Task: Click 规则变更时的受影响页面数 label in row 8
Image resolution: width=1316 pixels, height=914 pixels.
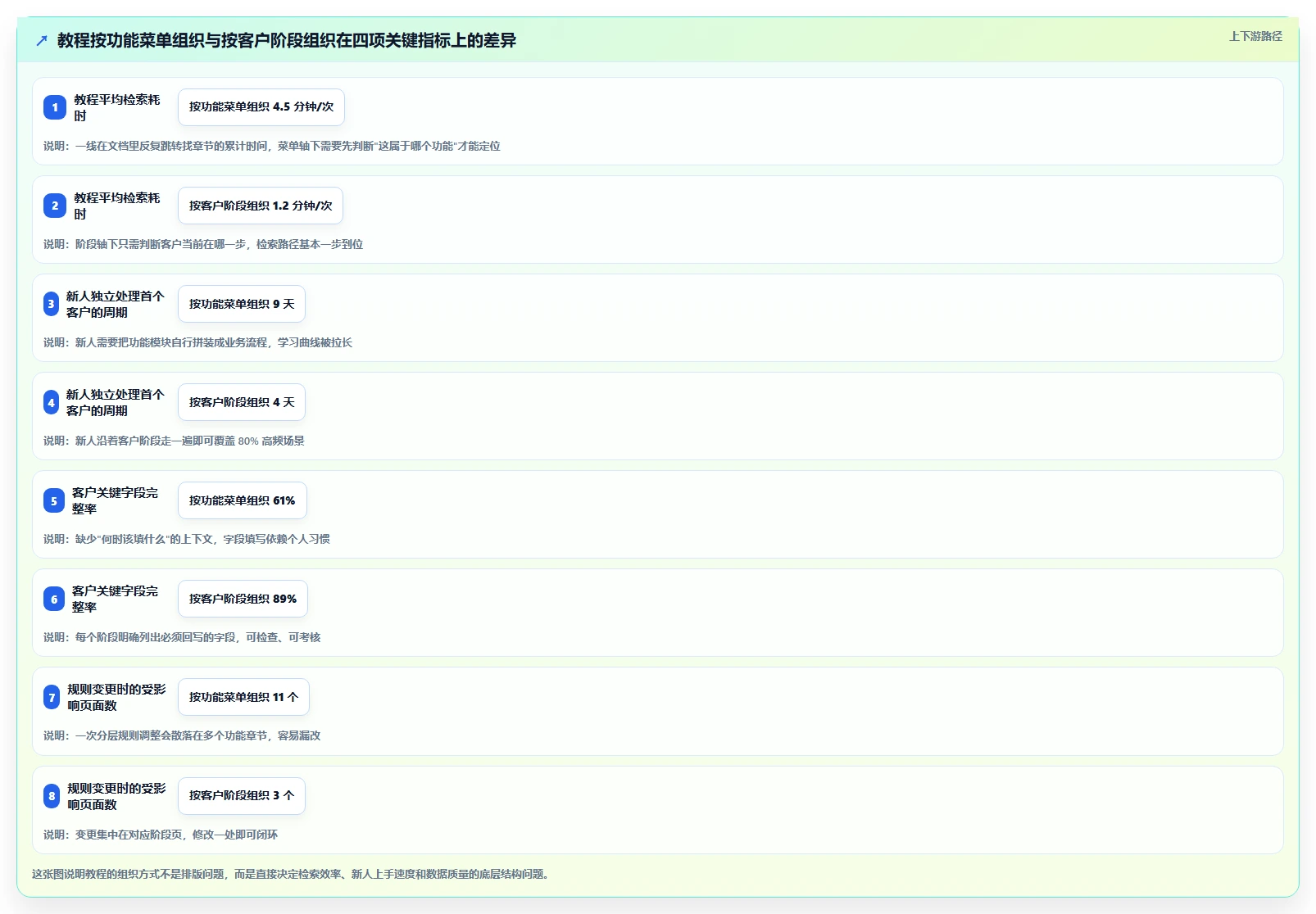Action: 116,796
